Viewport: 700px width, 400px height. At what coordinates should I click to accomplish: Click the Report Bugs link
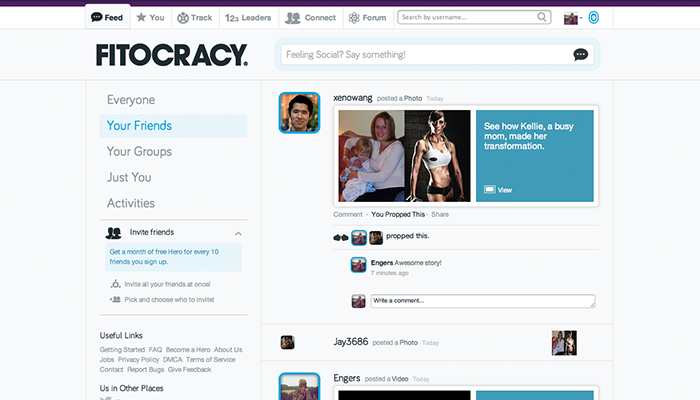click(x=146, y=369)
